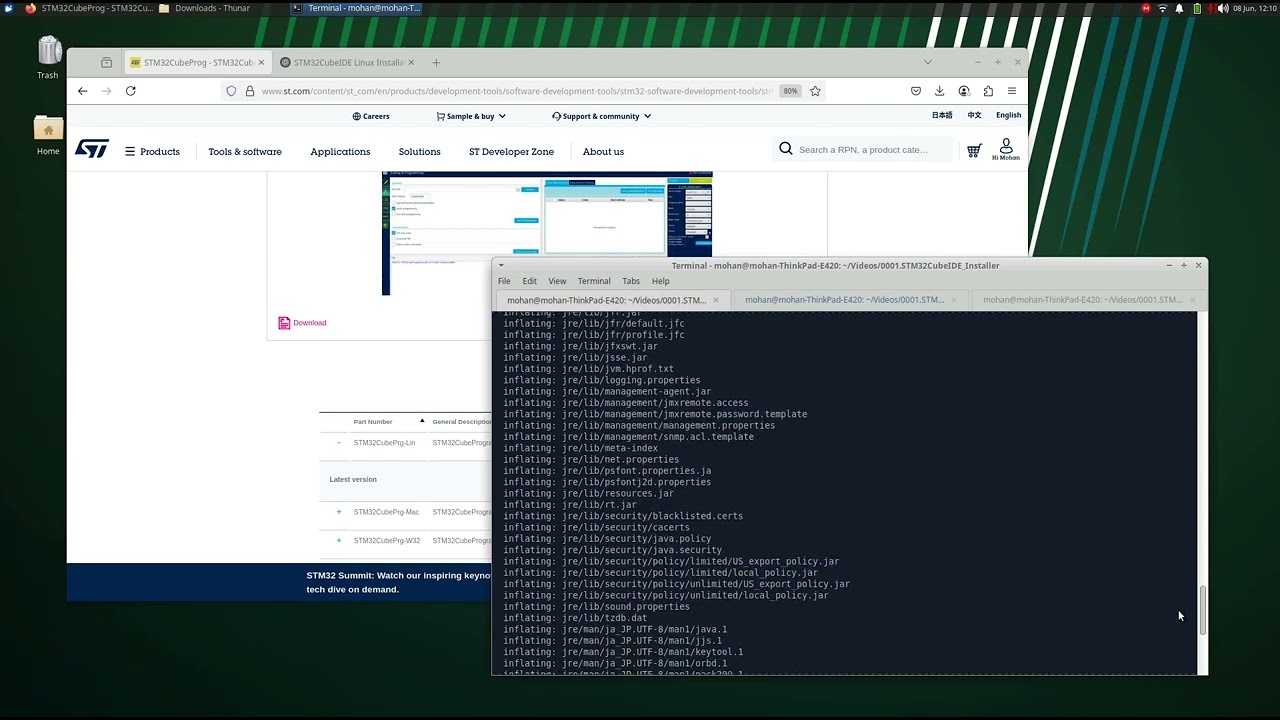Open the Home folder desktop icon

48,130
